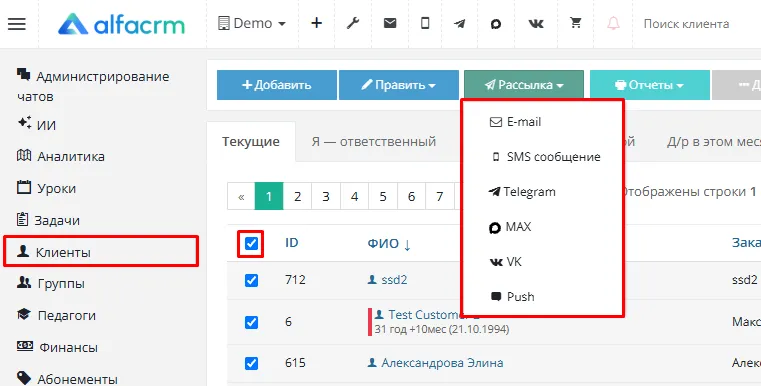Click the ID value 615
The width and height of the screenshot is (761, 386).
295,363
